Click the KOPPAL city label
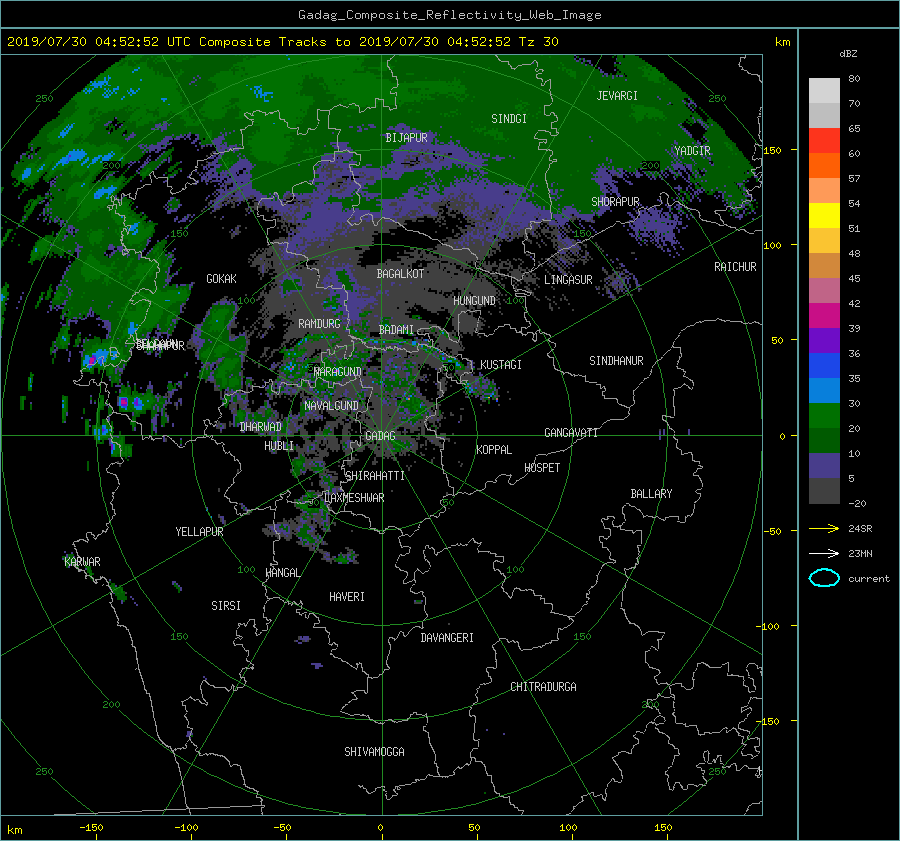 pos(494,450)
